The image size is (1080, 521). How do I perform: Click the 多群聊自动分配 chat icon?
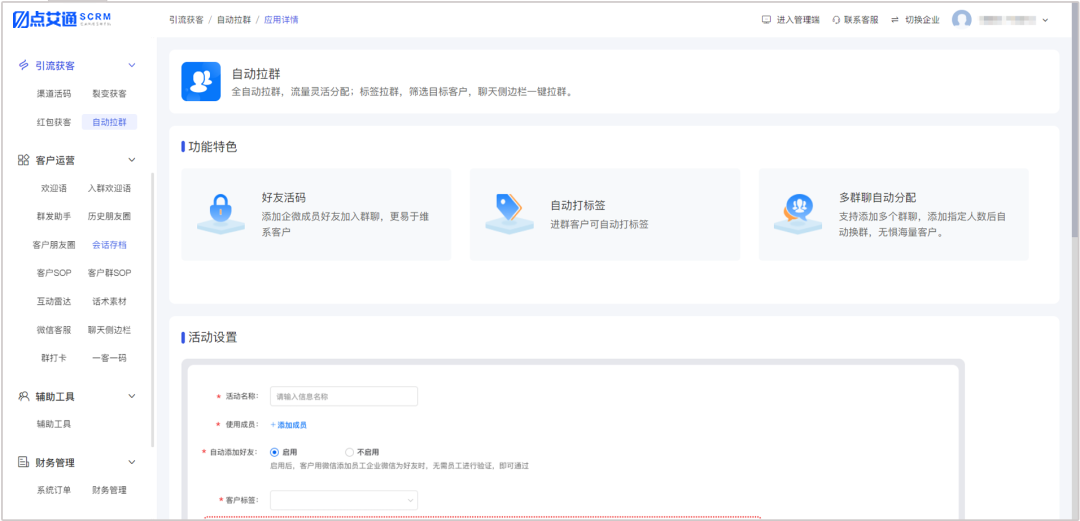pyautogui.click(x=798, y=214)
